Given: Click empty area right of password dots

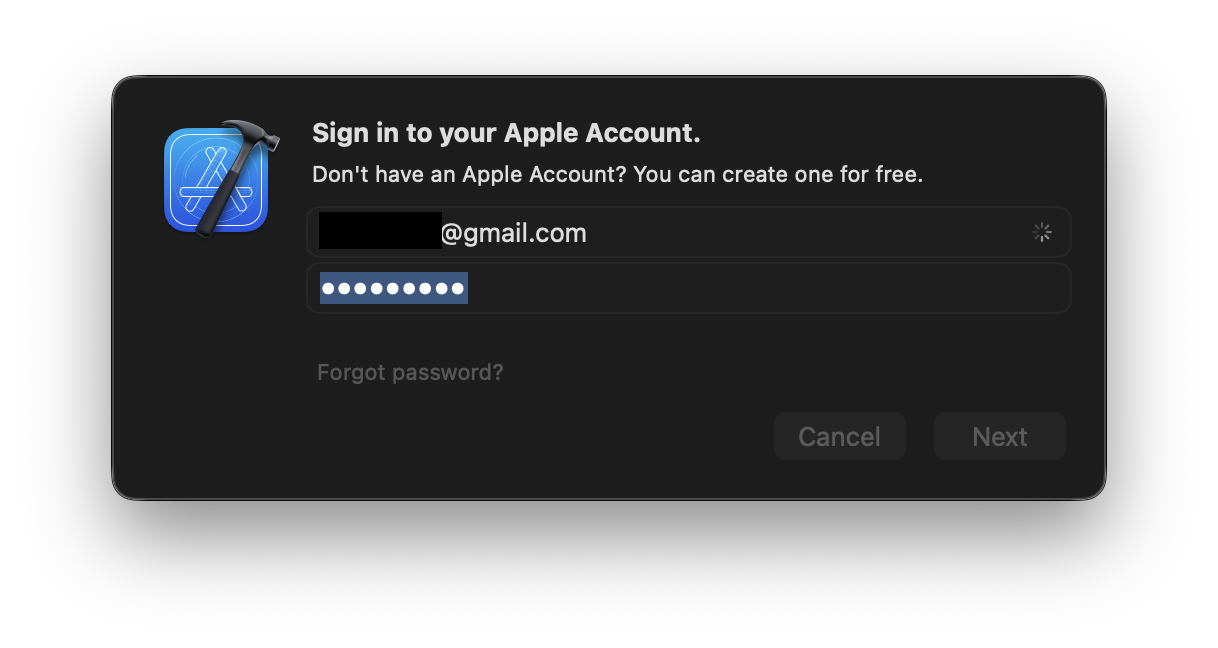Looking at the screenshot, I should point(760,289).
